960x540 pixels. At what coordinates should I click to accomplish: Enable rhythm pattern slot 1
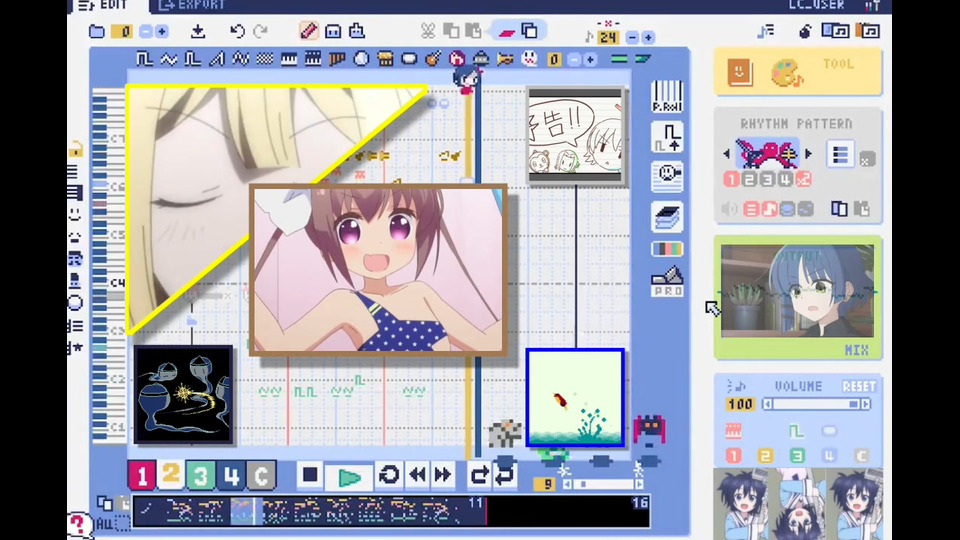click(x=731, y=179)
